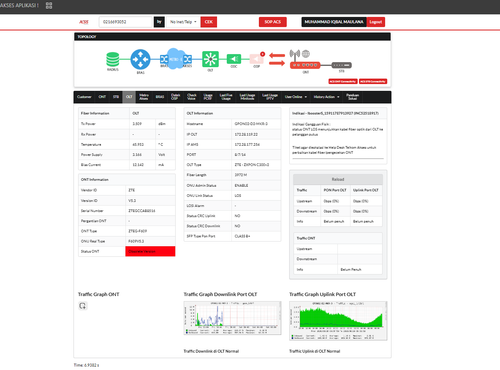Select the ONU Link Status row

pyautogui.click(x=232, y=195)
